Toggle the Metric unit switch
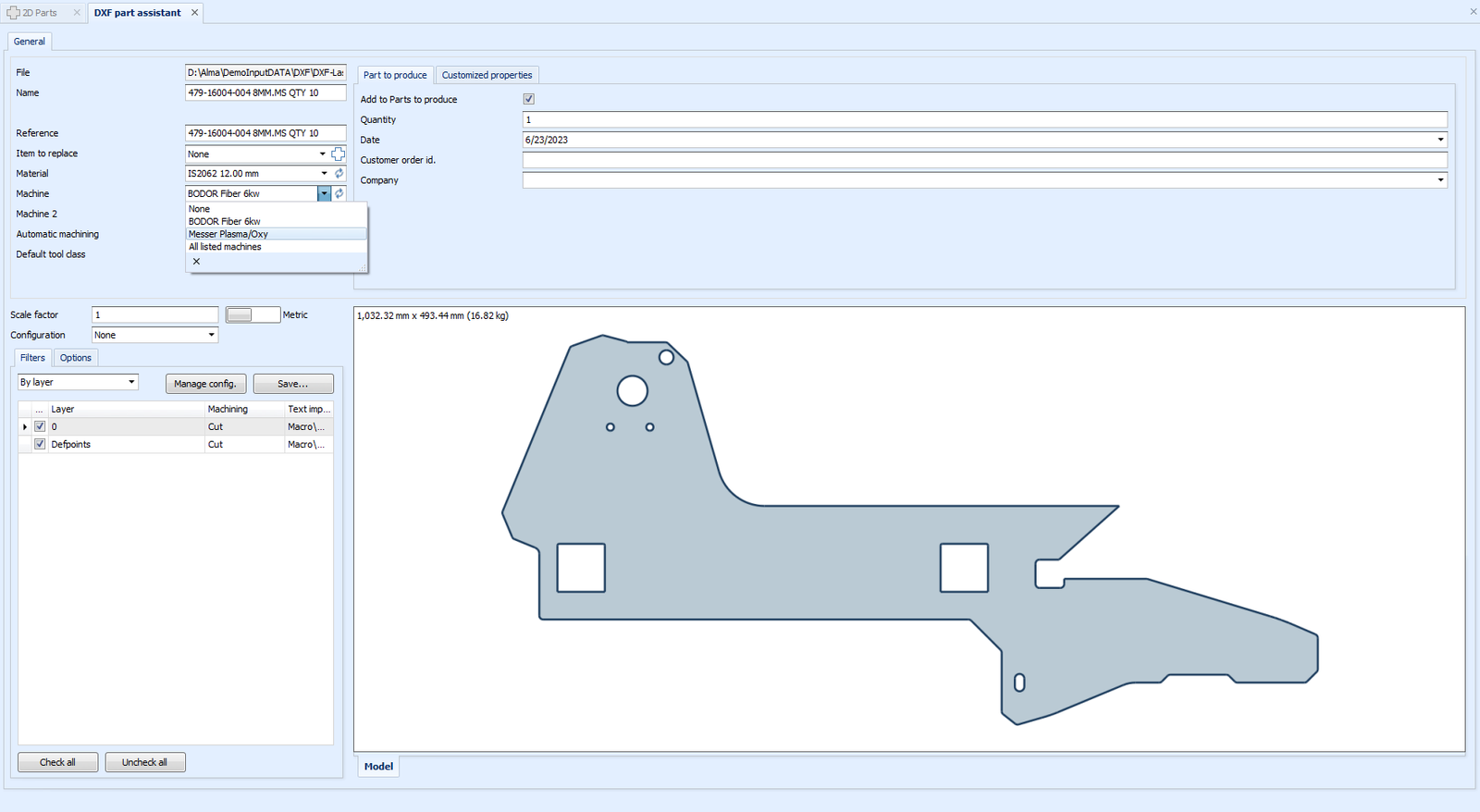 (253, 314)
